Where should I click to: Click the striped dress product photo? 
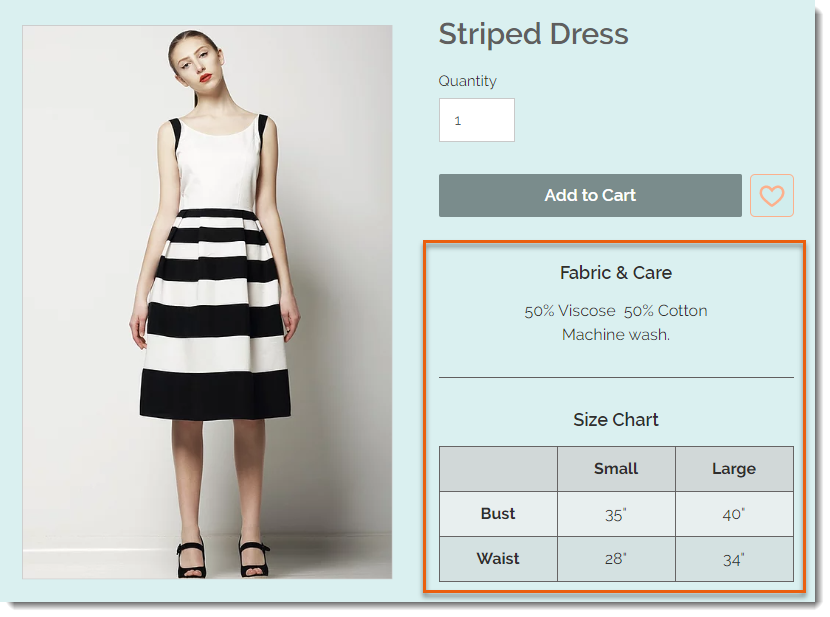point(207,302)
